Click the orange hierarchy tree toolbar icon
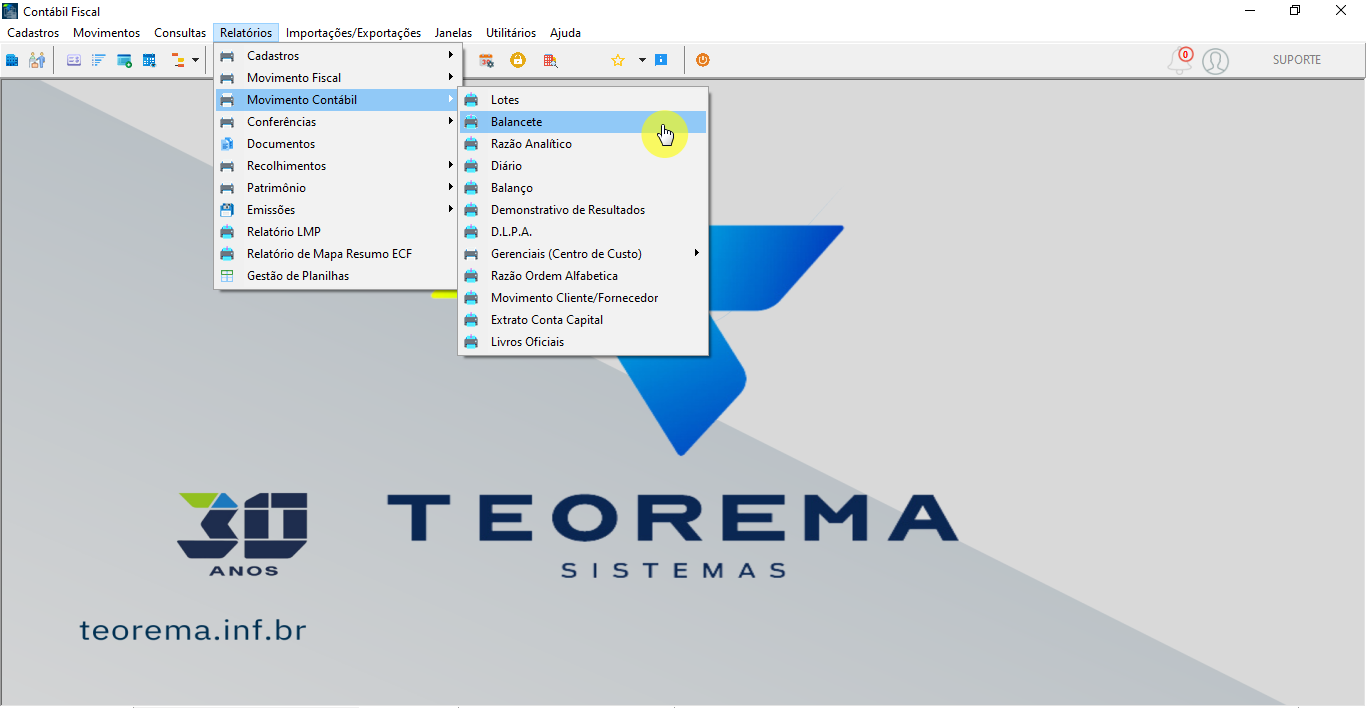The image size is (1366, 708). [x=179, y=60]
